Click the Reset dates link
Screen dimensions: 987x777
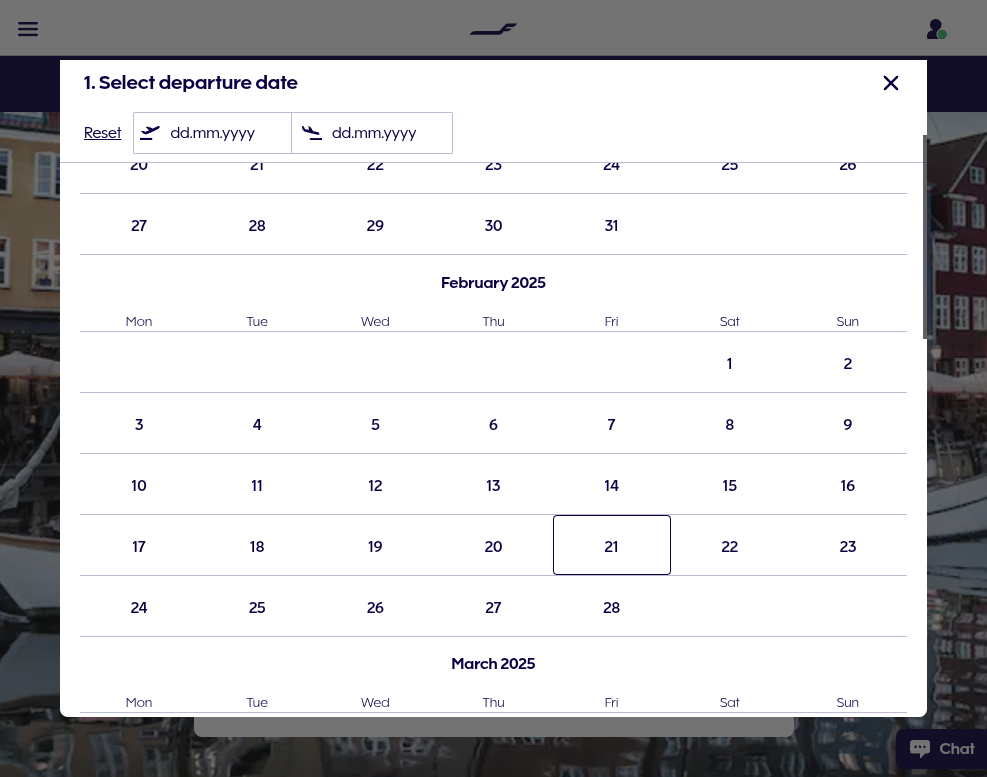pos(103,133)
